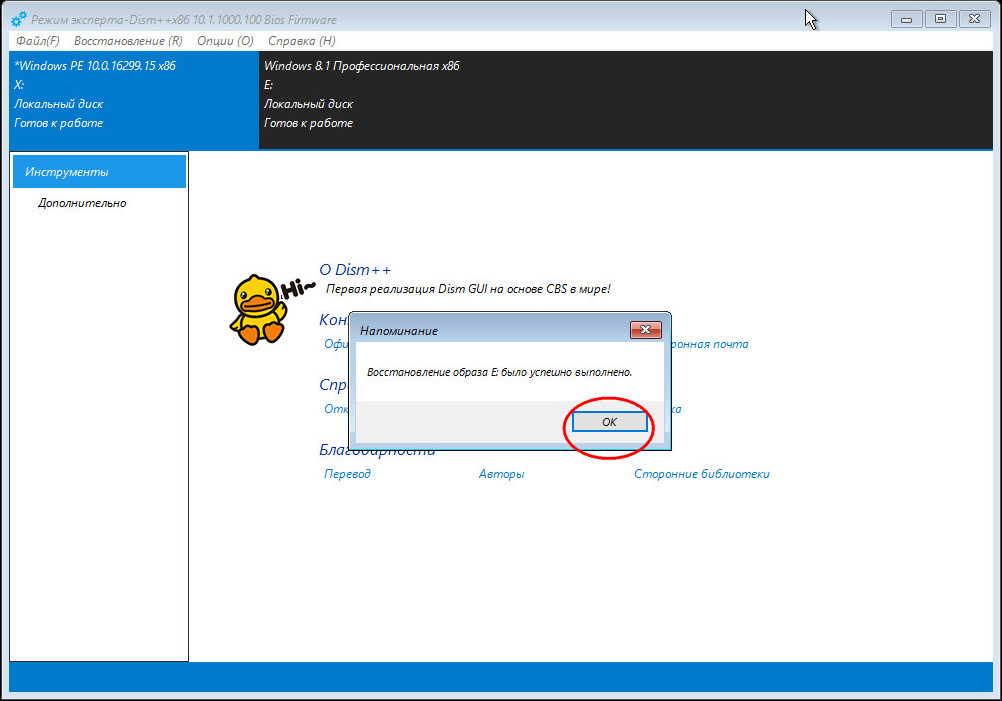
Task: Minimize the Dism++ window
Action: click(906, 19)
